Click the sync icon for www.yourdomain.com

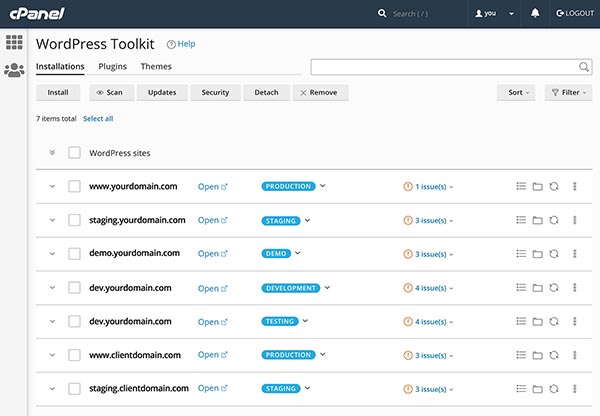pyautogui.click(x=554, y=186)
